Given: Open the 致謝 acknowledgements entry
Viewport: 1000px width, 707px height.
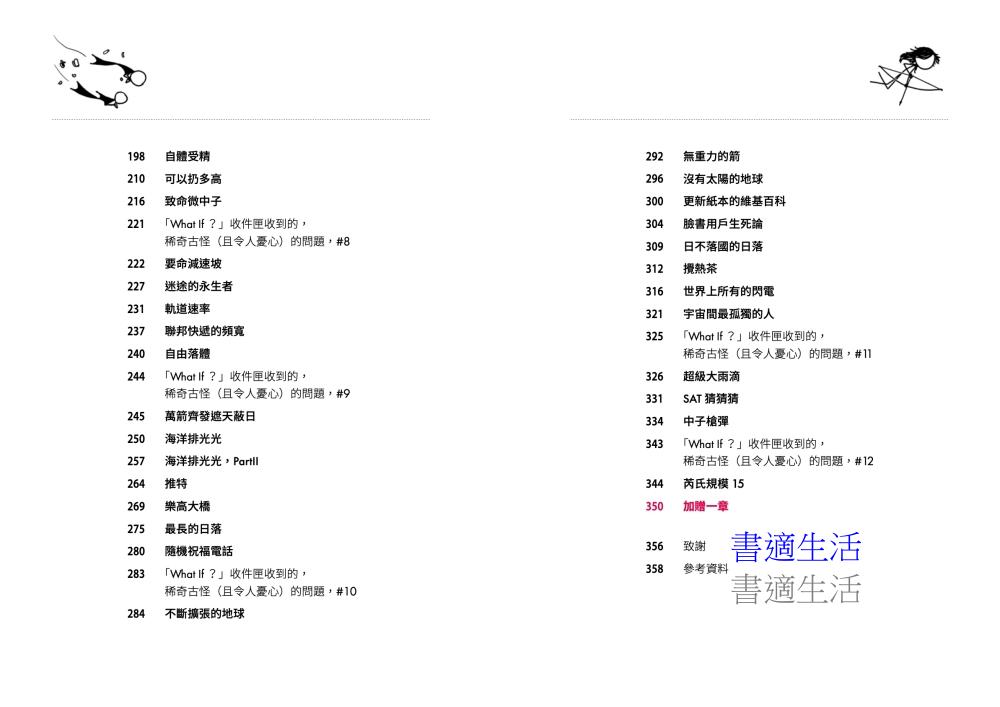Looking at the screenshot, I should 693,547.
